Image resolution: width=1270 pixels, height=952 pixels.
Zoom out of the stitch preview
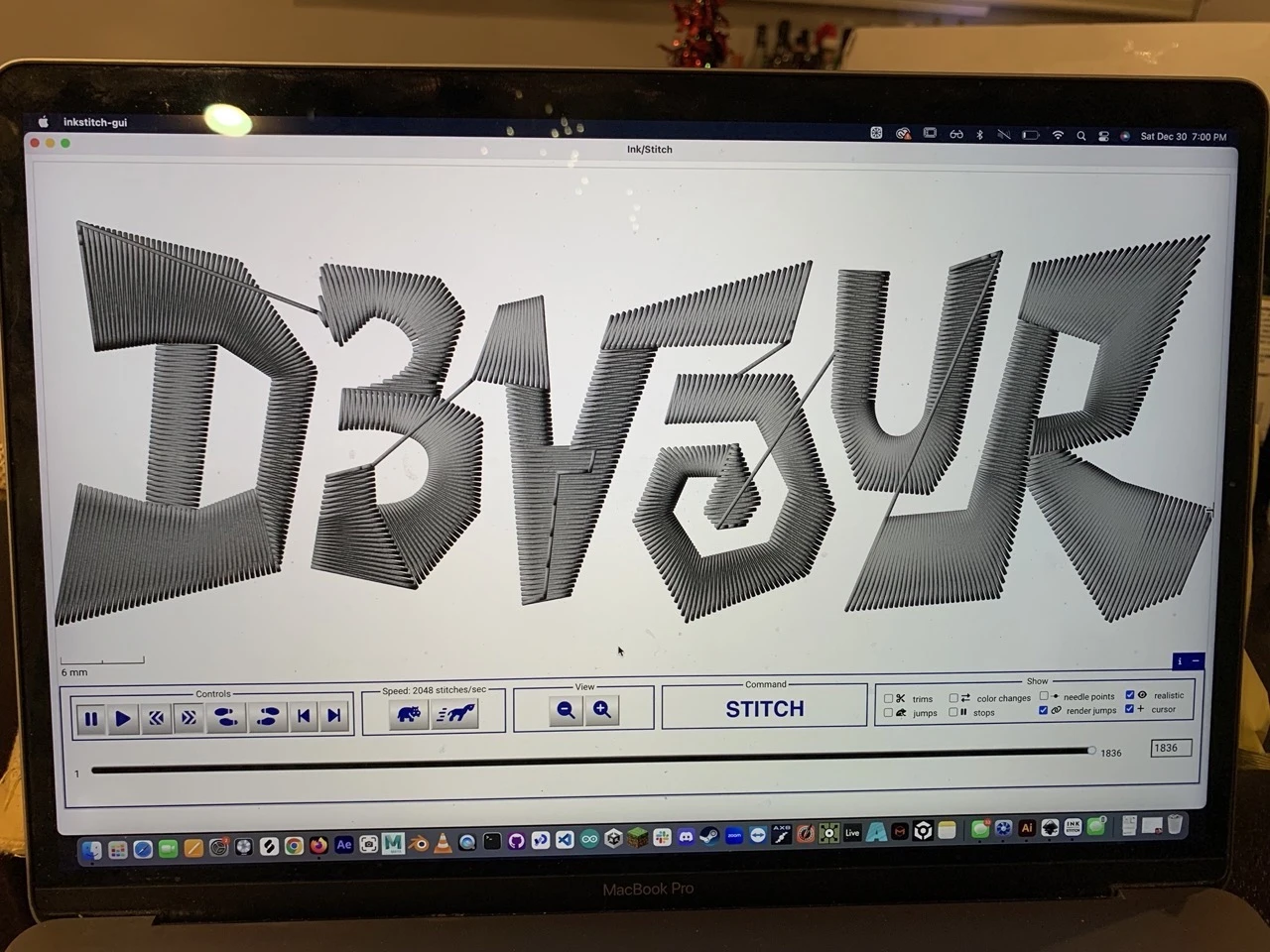pos(566,710)
